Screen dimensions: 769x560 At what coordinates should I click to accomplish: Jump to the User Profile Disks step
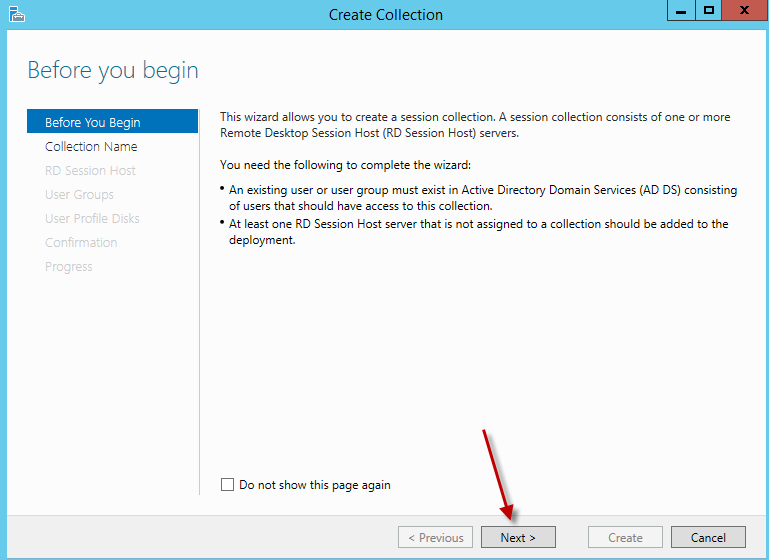click(92, 218)
